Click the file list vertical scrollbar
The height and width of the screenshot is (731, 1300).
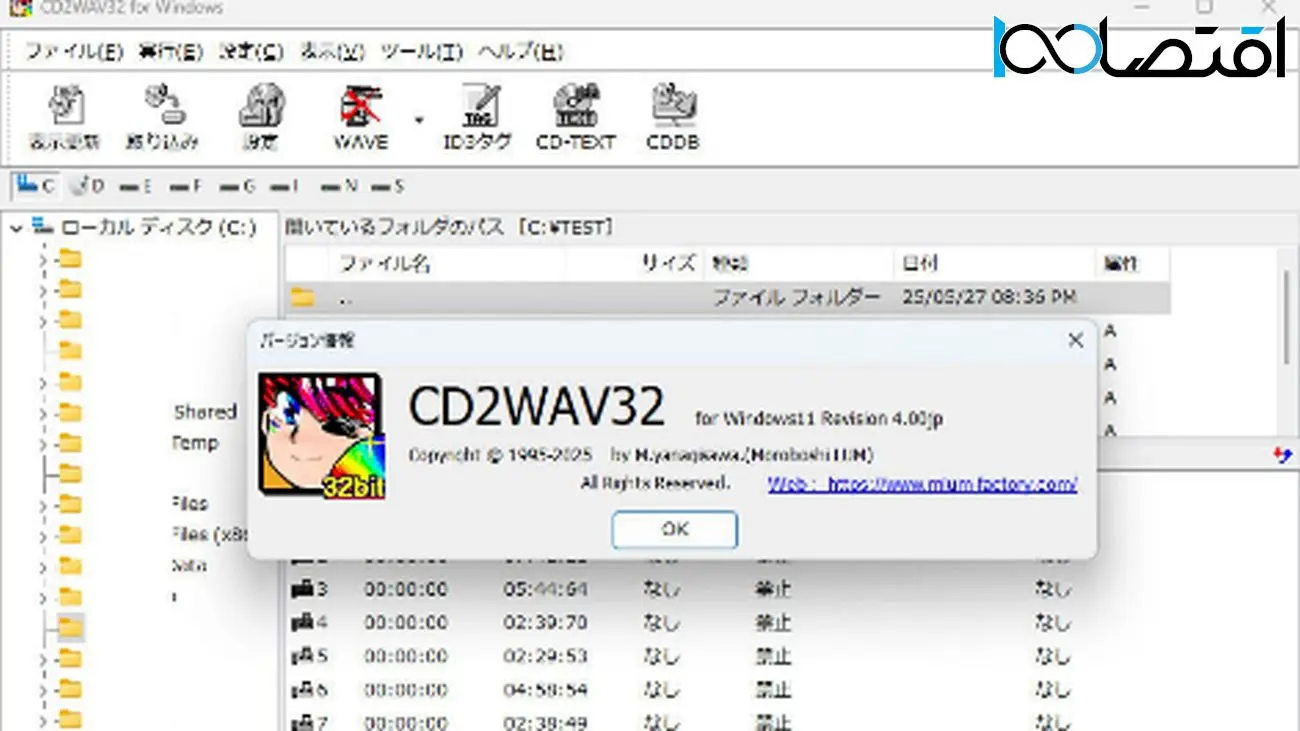coord(1286,317)
